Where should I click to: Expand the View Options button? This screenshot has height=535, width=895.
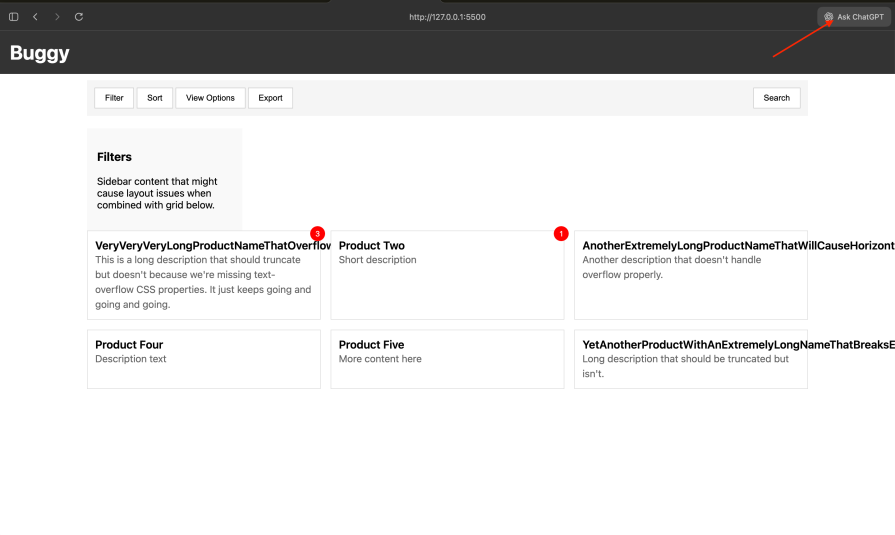pyautogui.click(x=210, y=98)
